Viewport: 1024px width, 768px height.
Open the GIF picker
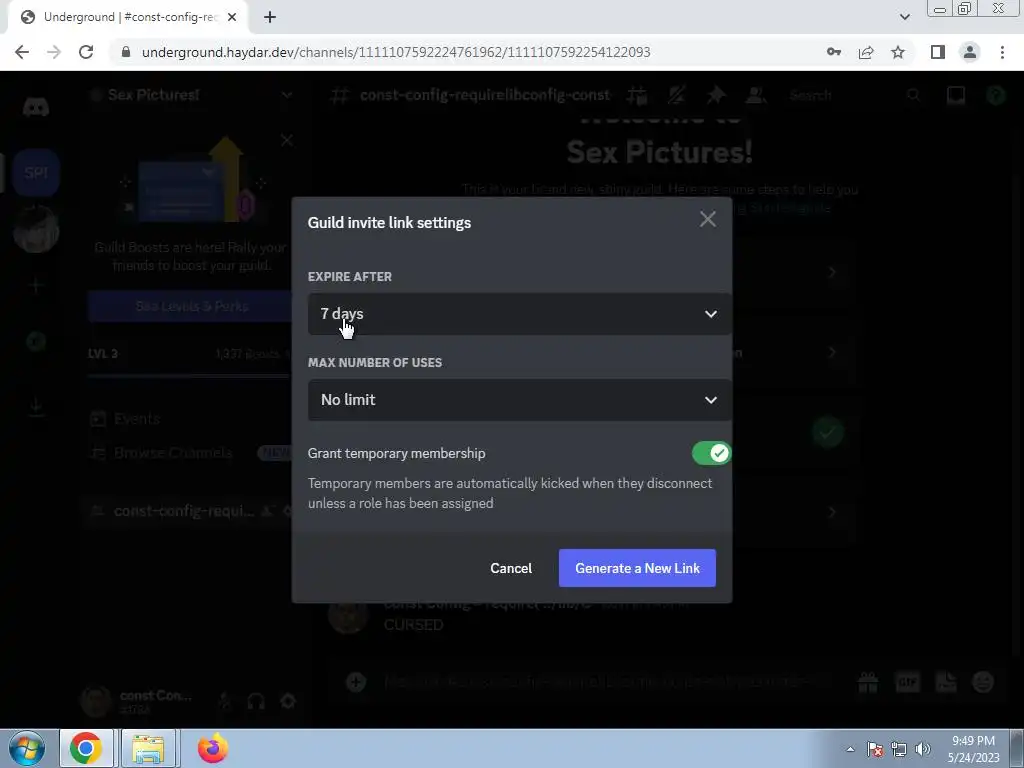(x=907, y=682)
